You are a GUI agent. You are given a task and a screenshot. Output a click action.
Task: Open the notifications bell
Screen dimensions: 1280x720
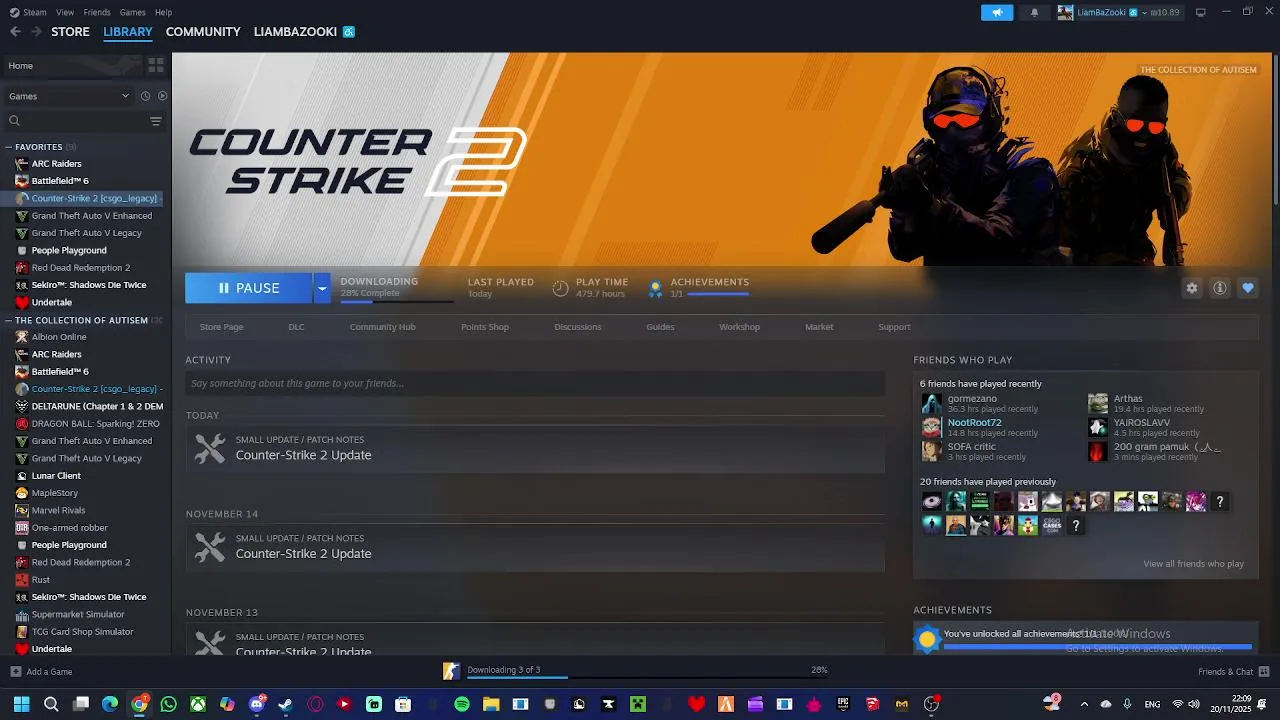click(1034, 12)
